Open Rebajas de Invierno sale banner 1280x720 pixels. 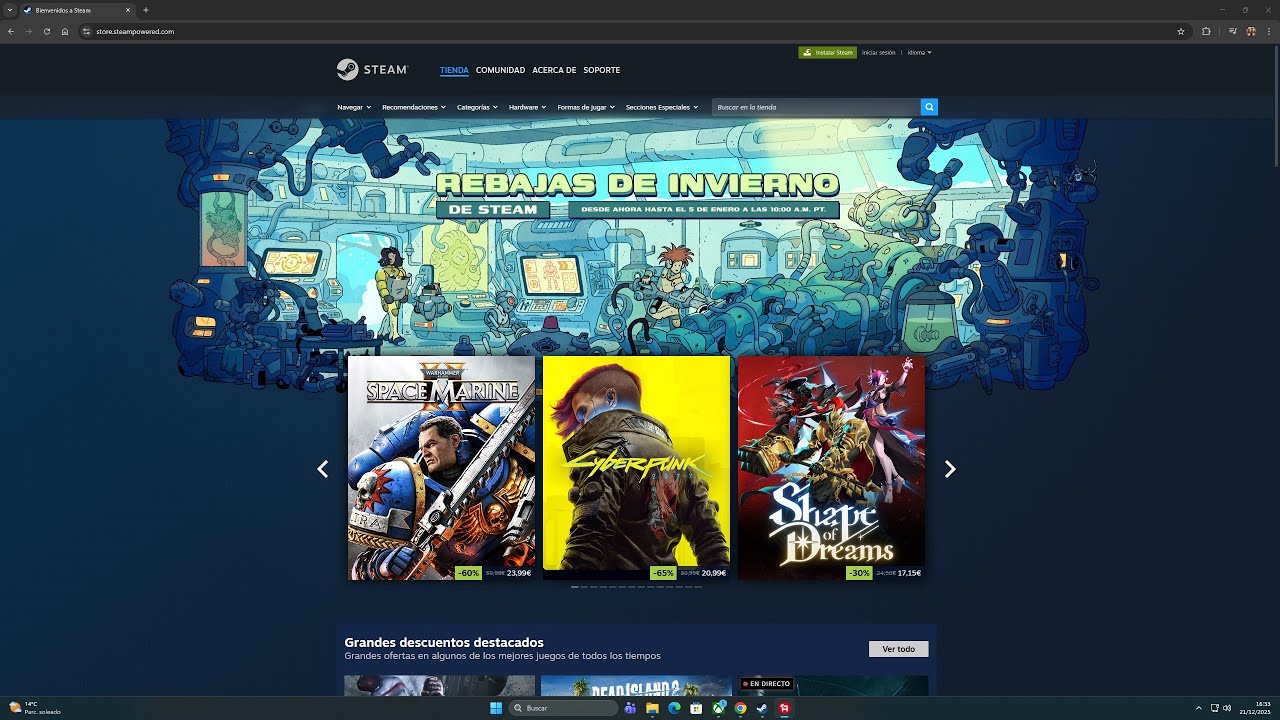(637, 195)
